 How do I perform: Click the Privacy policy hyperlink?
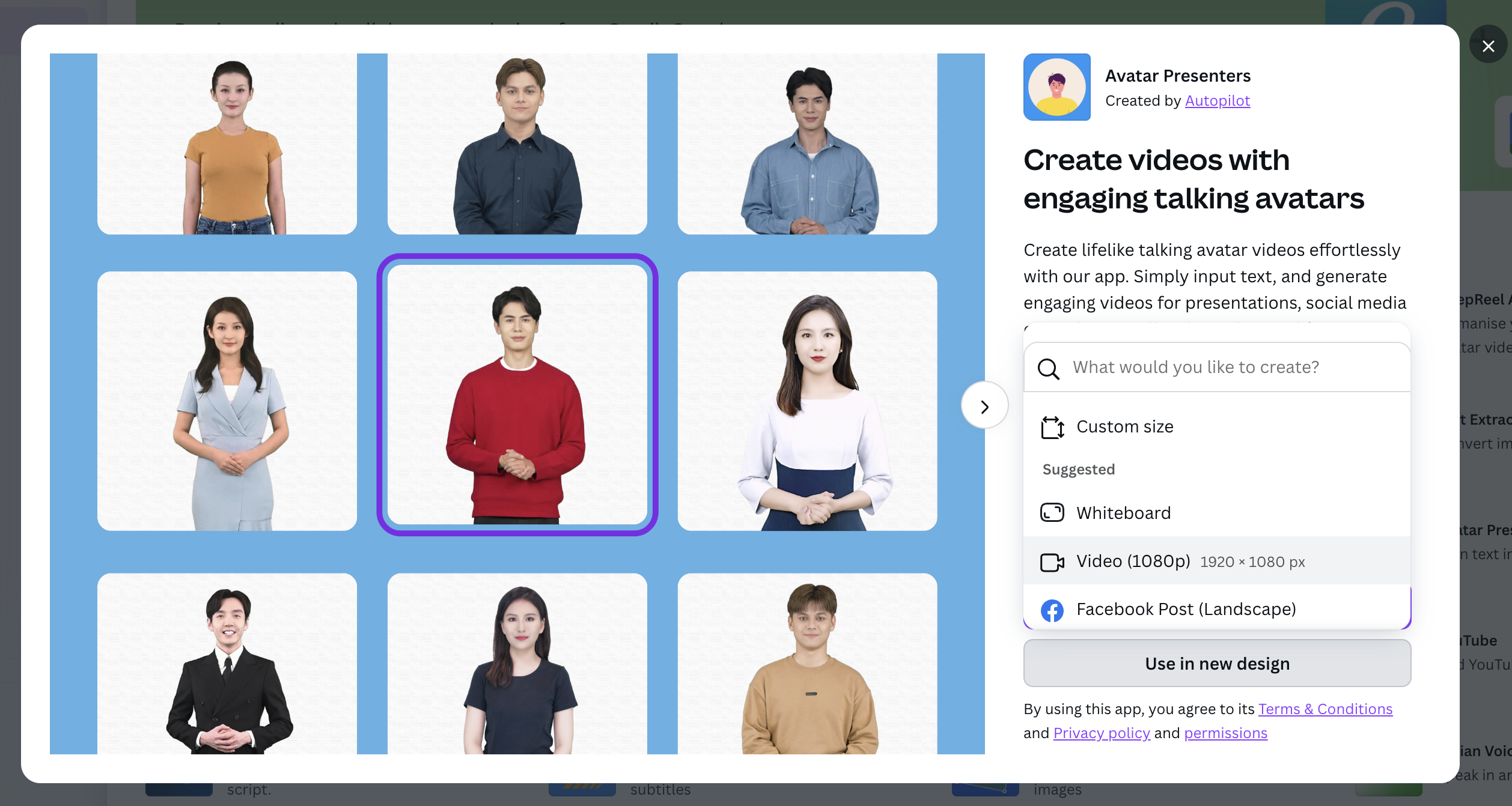click(1101, 733)
